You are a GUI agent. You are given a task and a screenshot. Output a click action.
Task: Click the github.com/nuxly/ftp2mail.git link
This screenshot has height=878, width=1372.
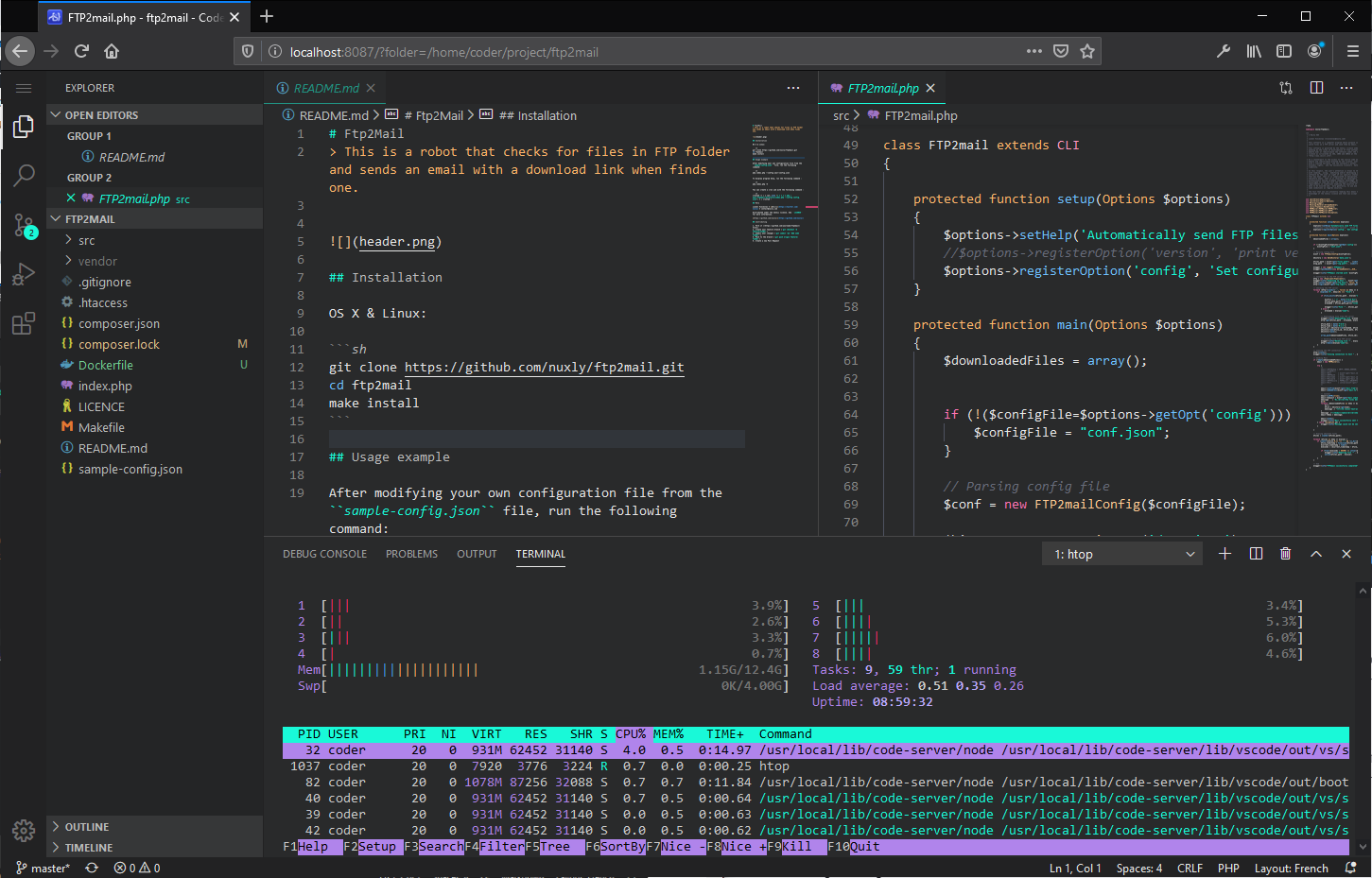click(544, 367)
